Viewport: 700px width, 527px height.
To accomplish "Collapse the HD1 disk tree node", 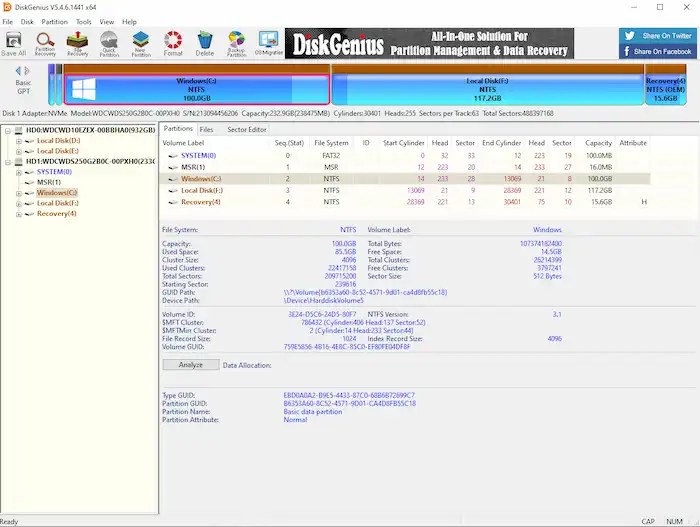I will point(8,162).
